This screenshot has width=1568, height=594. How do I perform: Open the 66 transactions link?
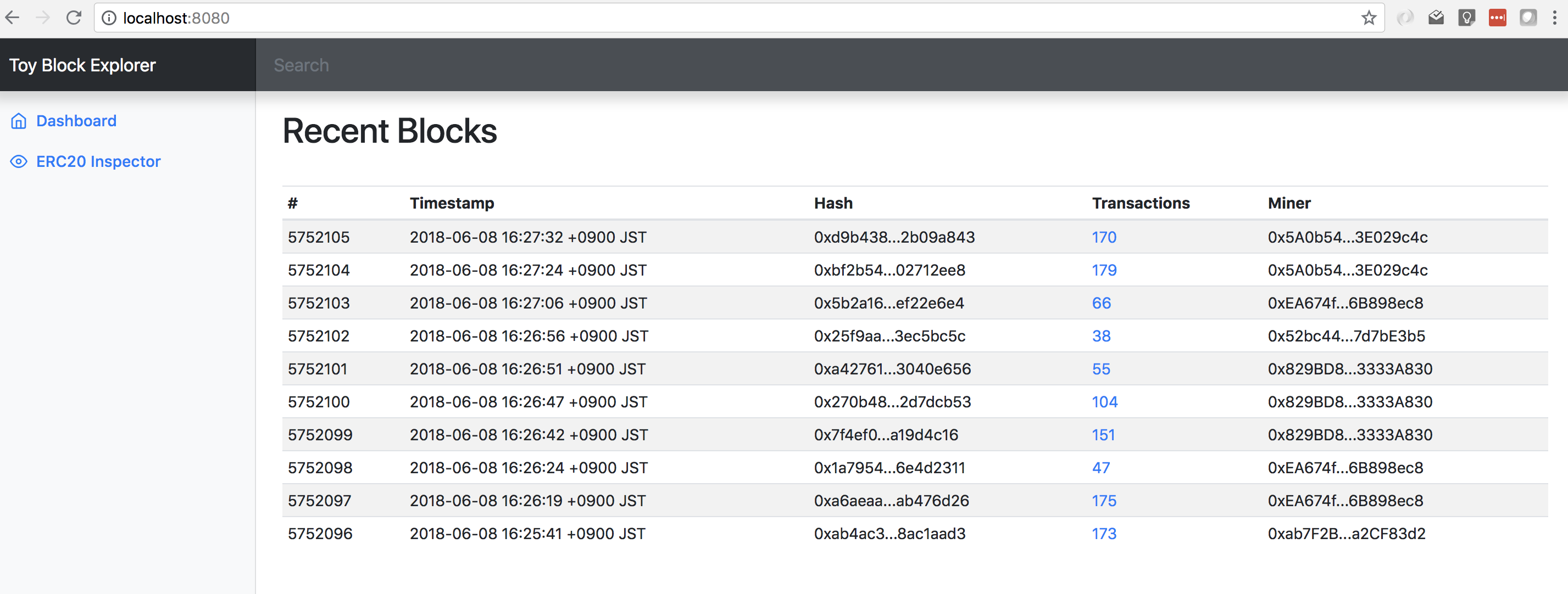(x=1100, y=303)
